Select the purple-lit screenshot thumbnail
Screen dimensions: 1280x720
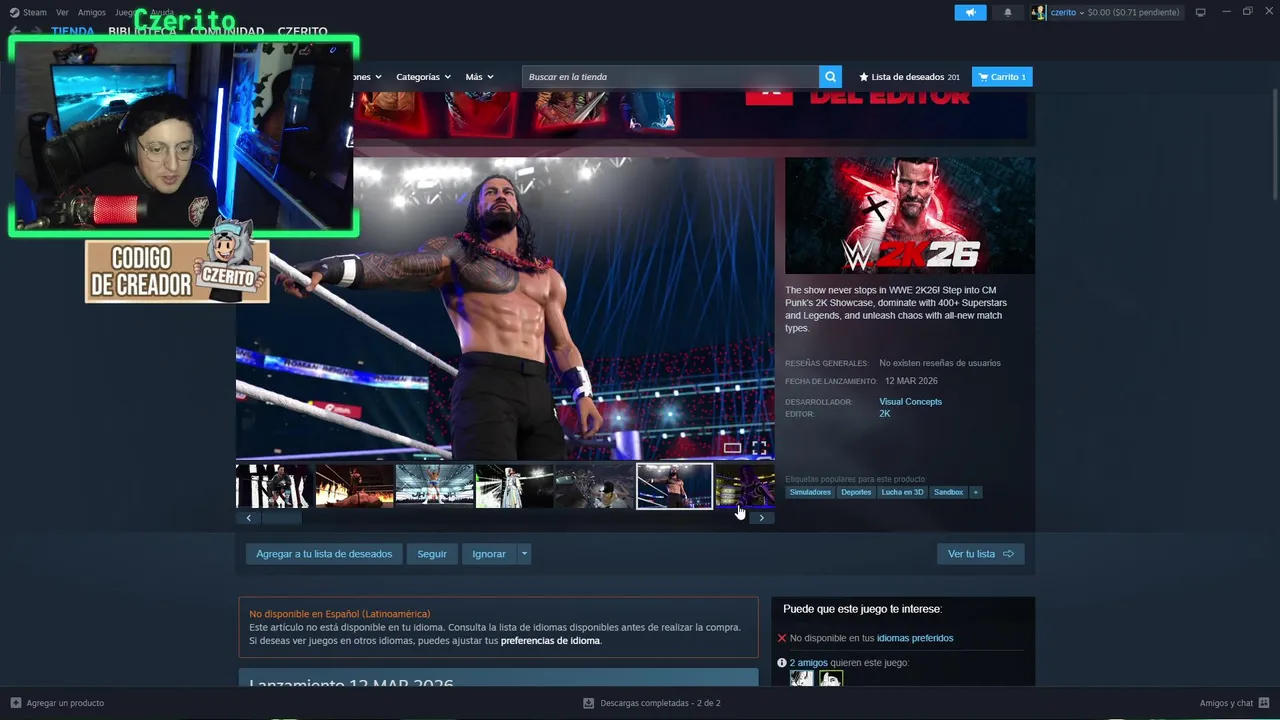746,486
